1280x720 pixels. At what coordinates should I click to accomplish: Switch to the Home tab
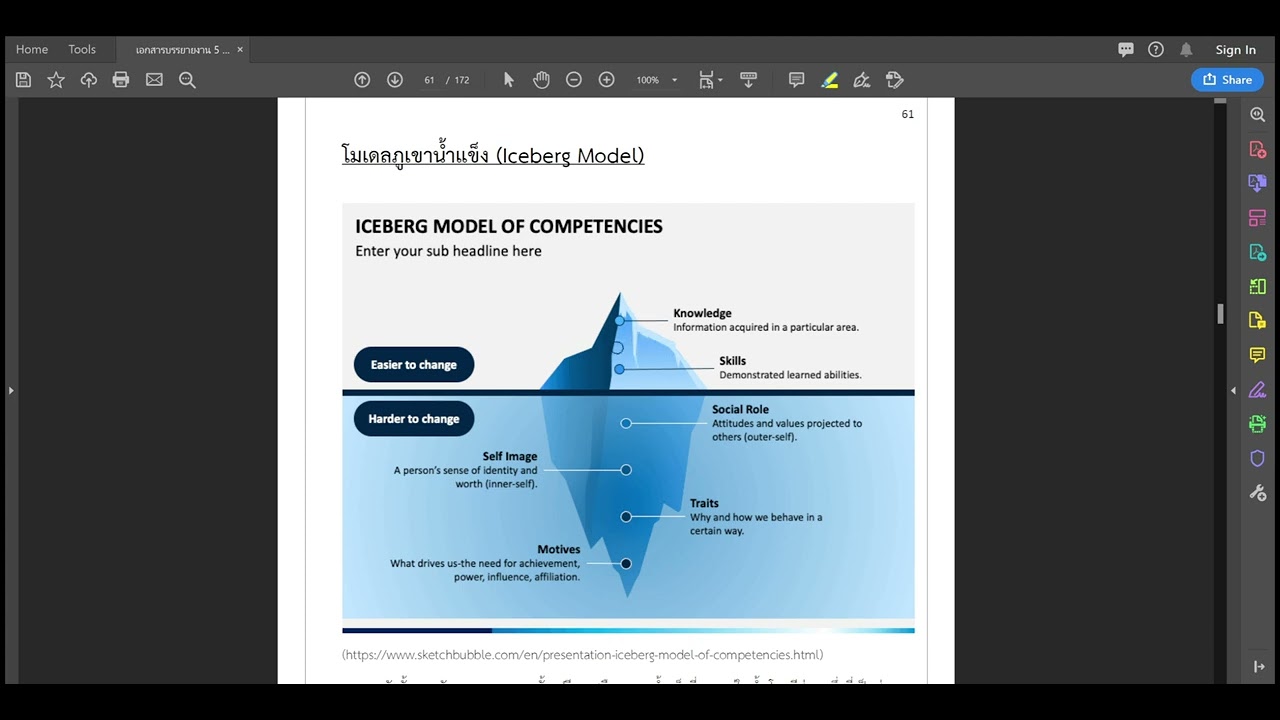coord(32,50)
